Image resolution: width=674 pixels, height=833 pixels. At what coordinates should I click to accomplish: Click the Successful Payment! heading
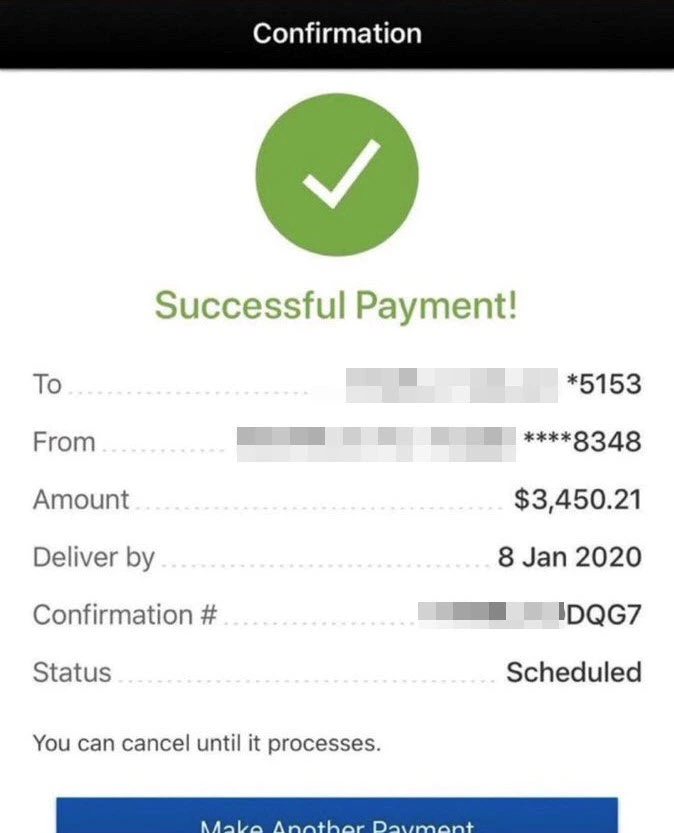pos(336,305)
